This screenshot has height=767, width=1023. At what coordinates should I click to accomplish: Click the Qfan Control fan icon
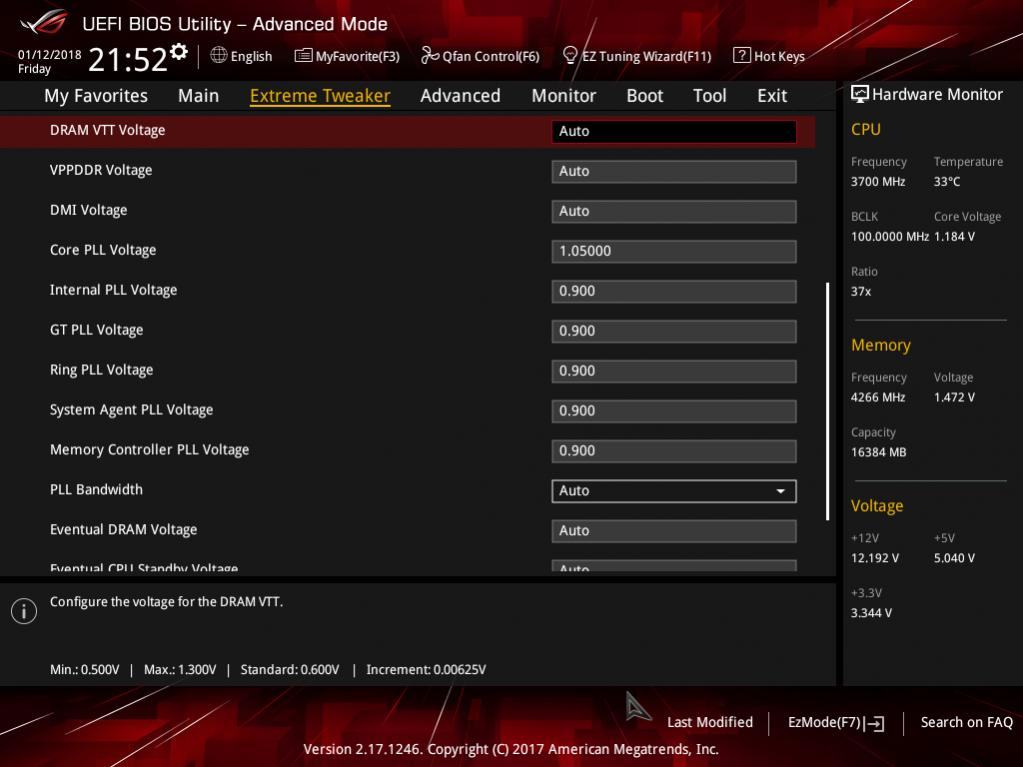(430, 55)
